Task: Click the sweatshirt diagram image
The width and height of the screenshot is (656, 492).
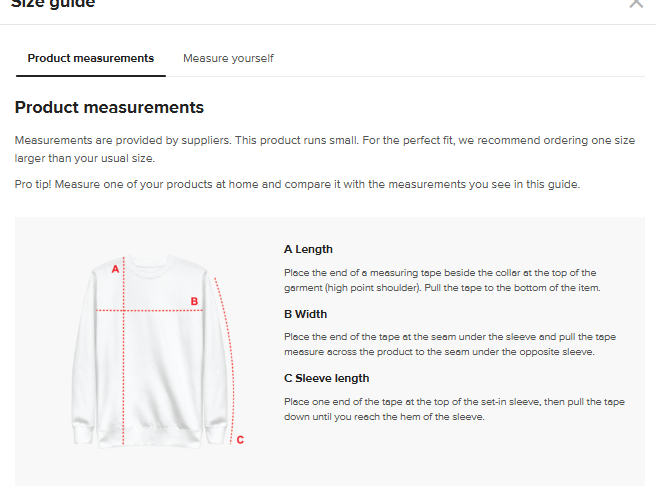Action: click(x=150, y=350)
